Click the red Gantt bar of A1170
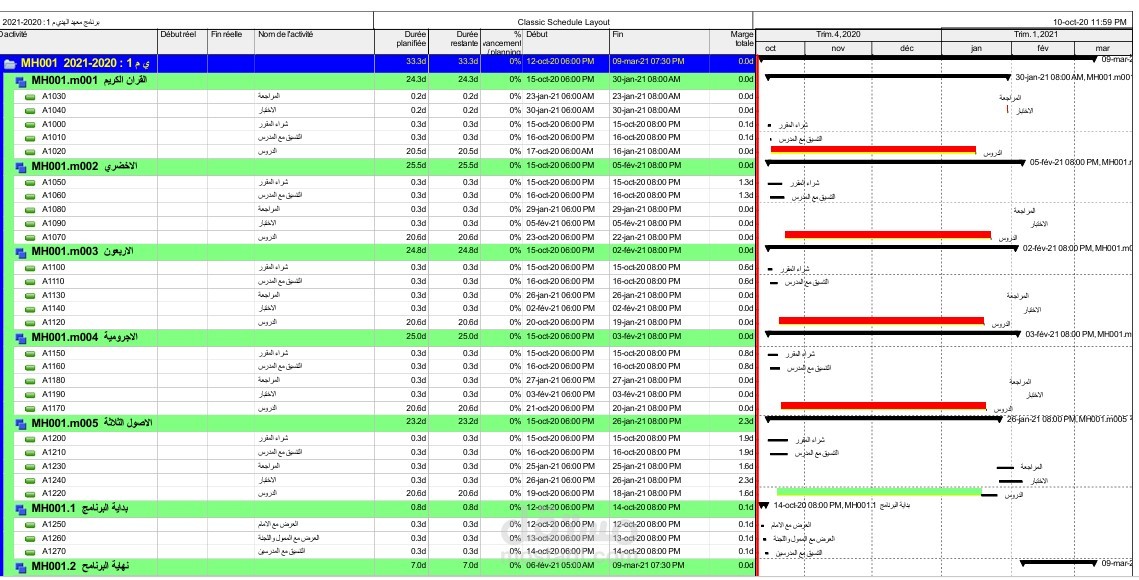 pyautogui.click(x=883, y=406)
